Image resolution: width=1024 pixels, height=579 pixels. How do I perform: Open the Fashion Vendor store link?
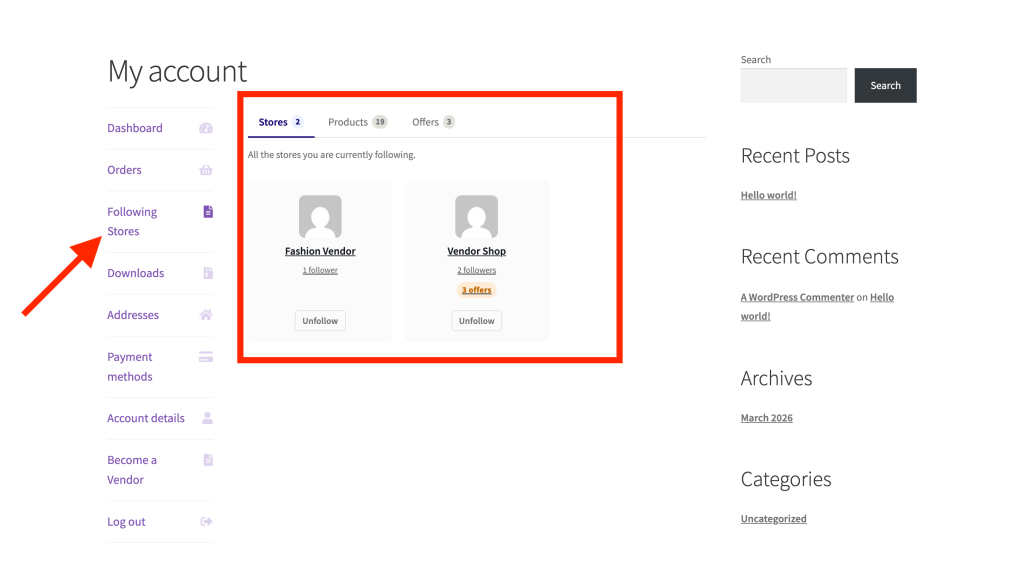pyautogui.click(x=320, y=251)
